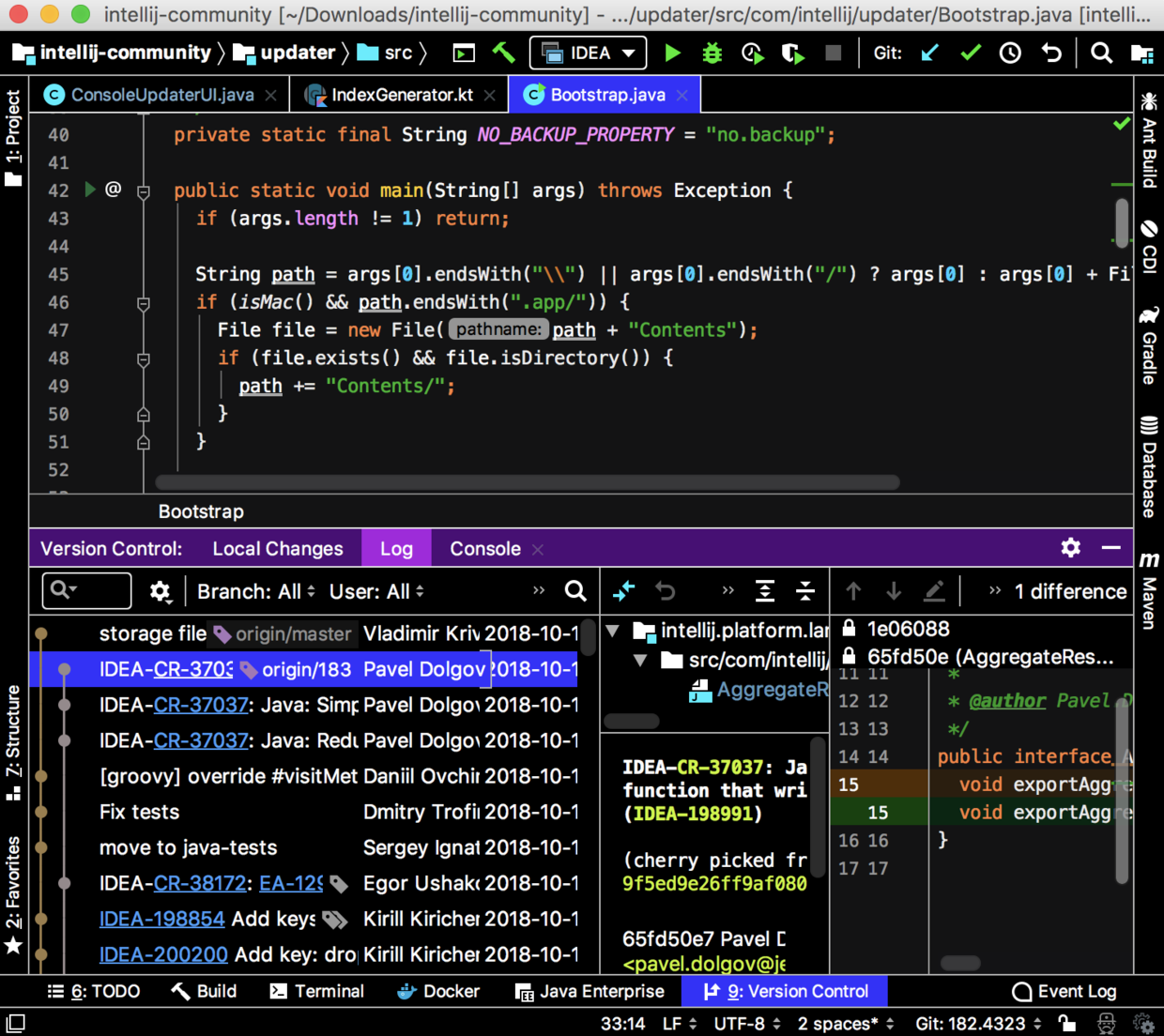This screenshot has width=1164, height=1036.
Task: Open IDEA-198854 issue link
Action: [162, 919]
